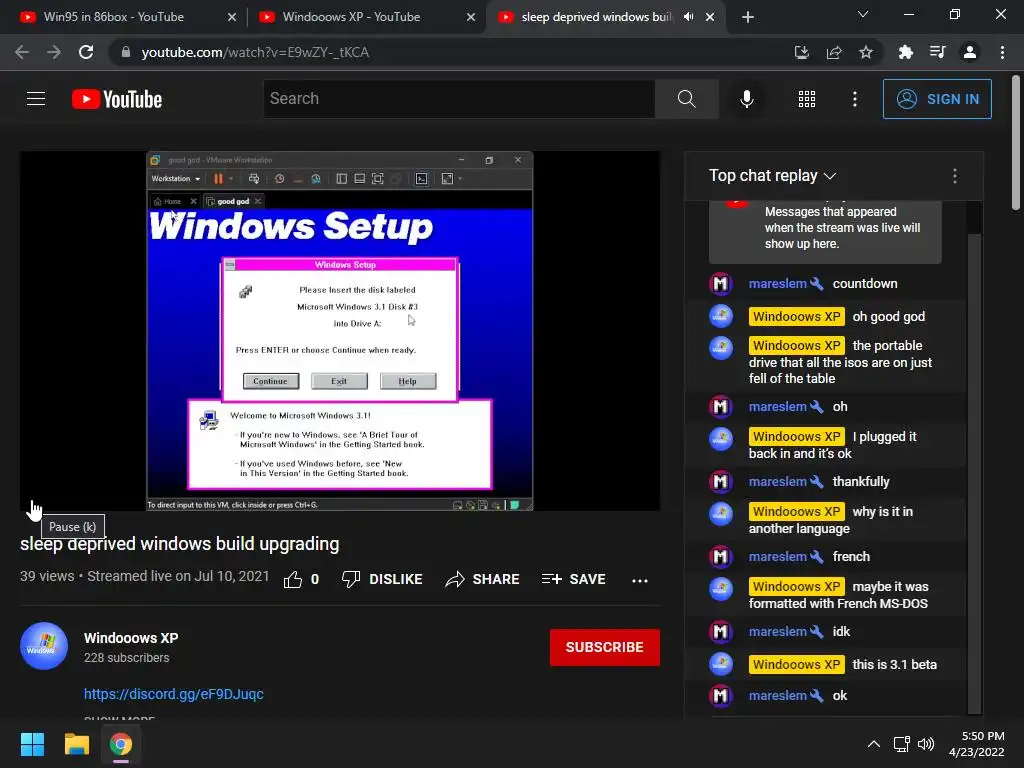The width and height of the screenshot is (1024, 768).
Task: Open the Windooows XP channel name link
Action: point(131,638)
